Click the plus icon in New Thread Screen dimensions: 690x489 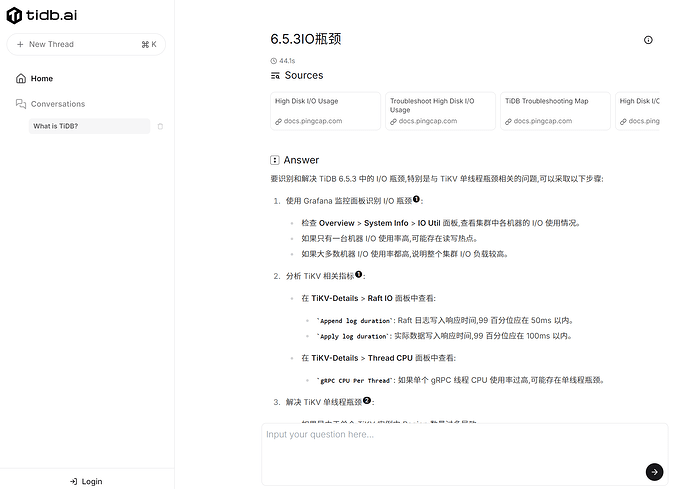click(20, 44)
